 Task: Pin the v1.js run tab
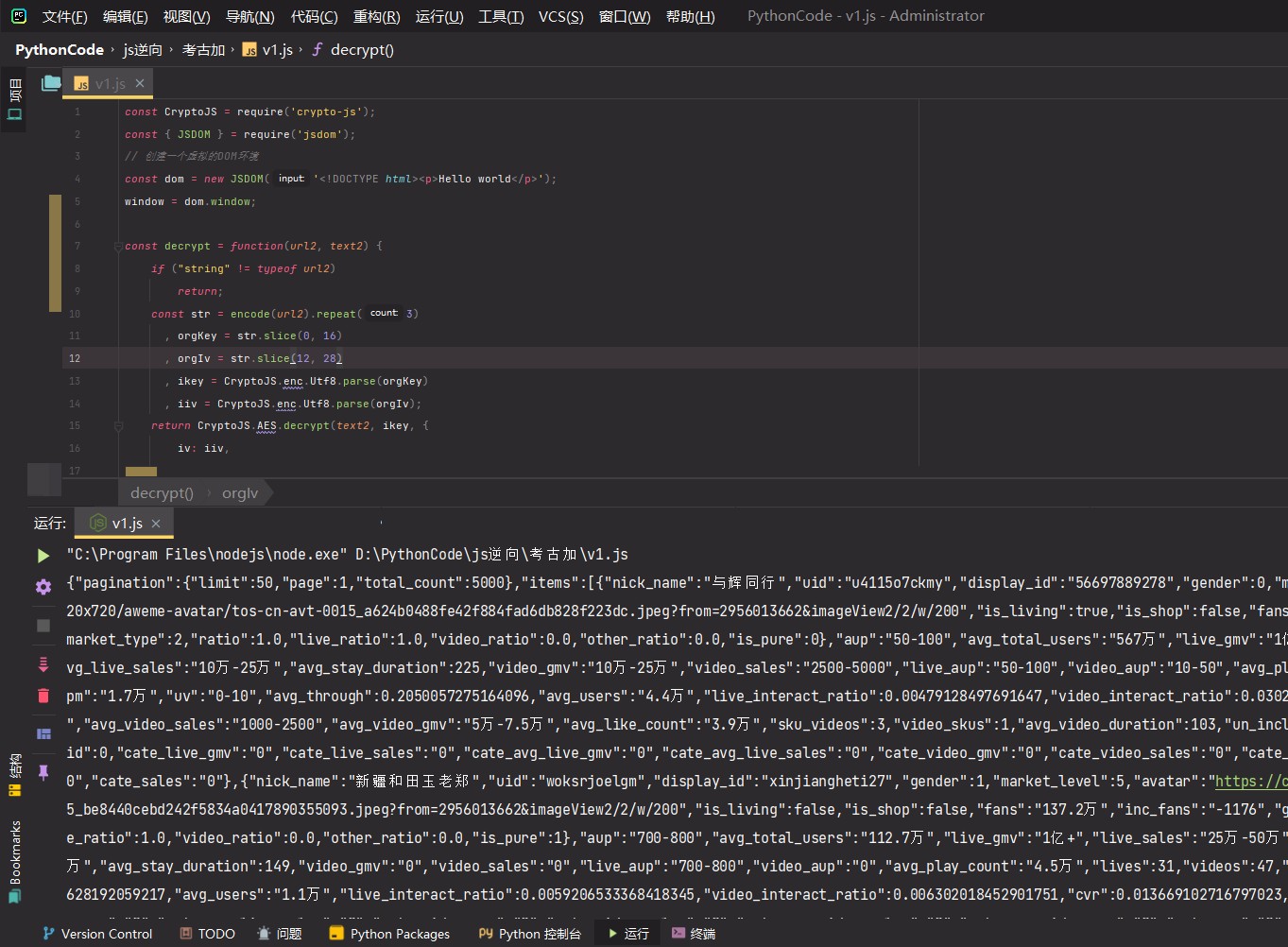(x=43, y=772)
